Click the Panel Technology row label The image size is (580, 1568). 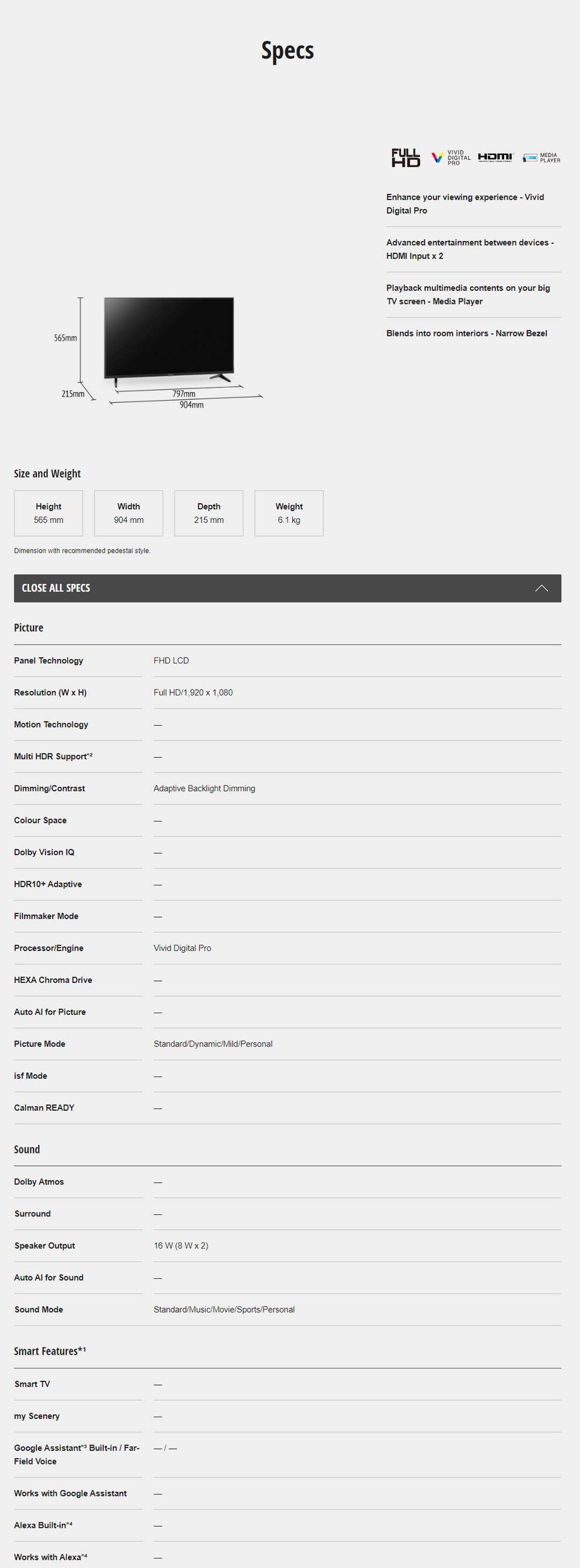click(49, 661)
